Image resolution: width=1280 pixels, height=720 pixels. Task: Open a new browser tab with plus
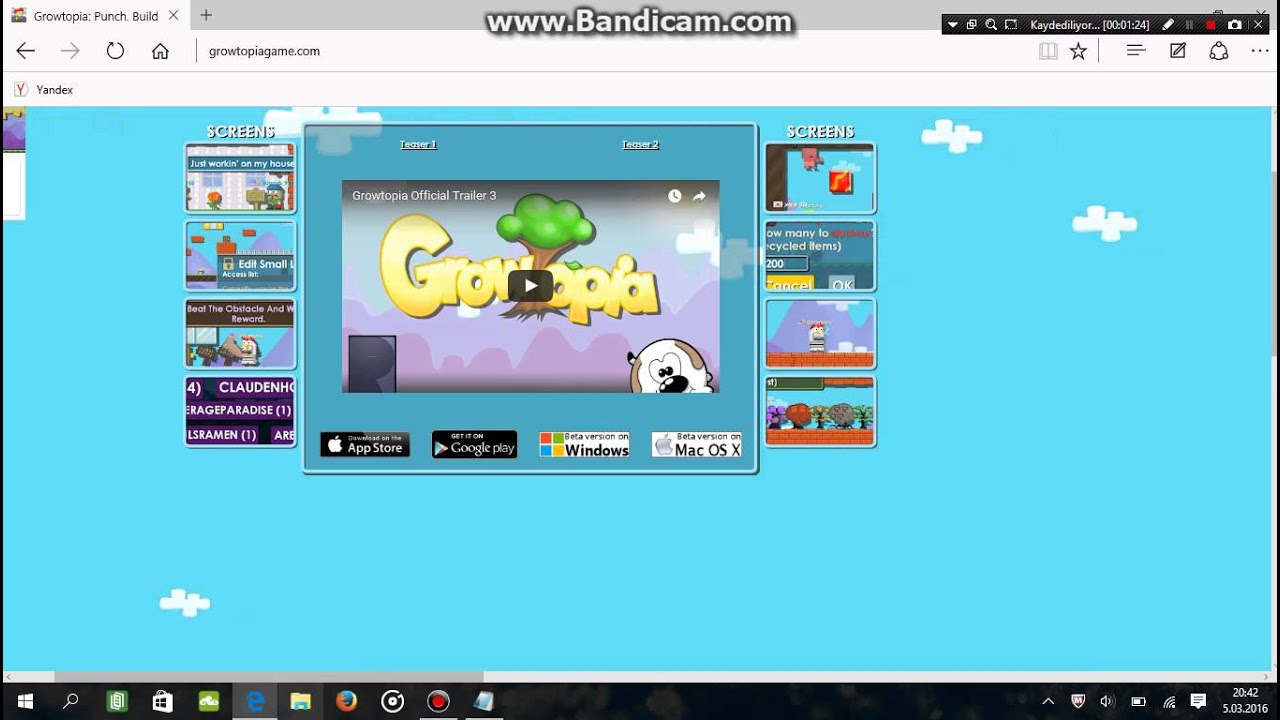[x=206, y=15]
